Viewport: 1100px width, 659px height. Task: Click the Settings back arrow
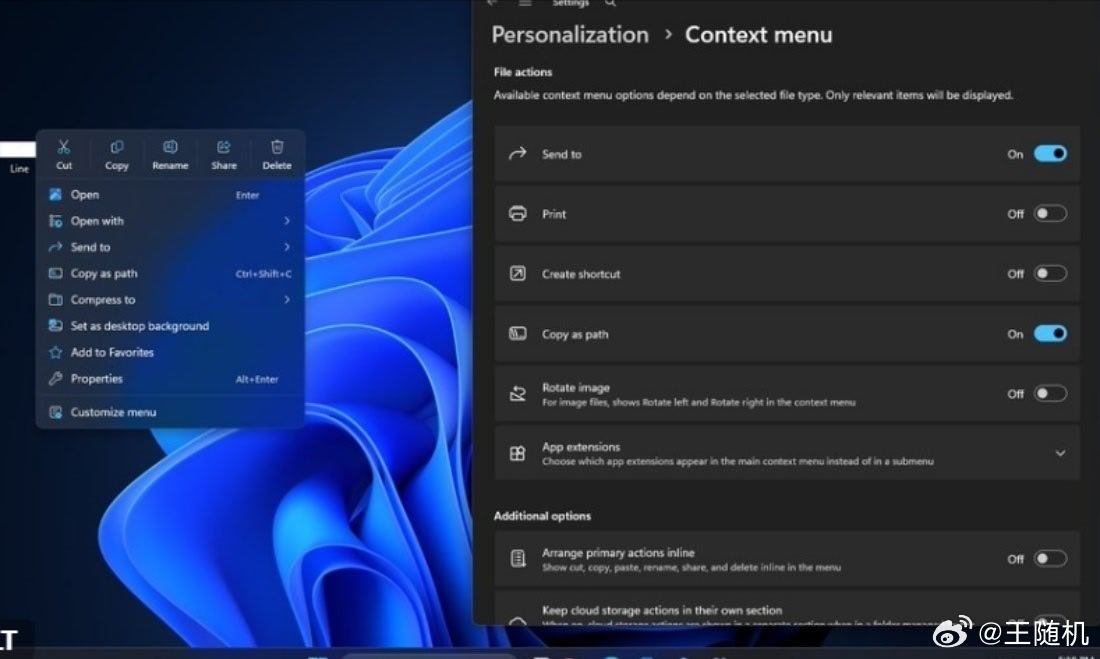492,4
